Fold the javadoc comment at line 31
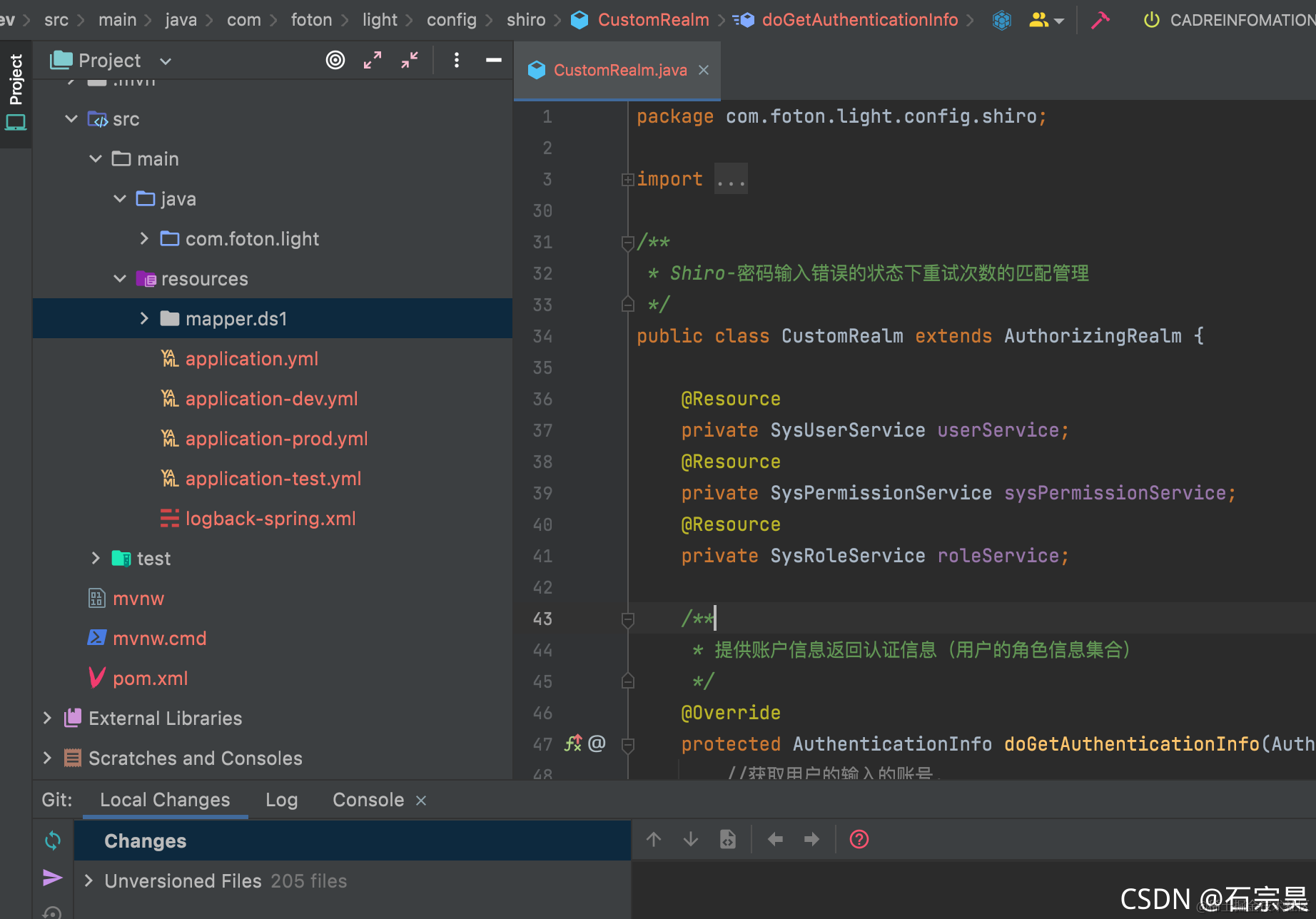The width and height of the screenshot is (1316, 919). [628, 243]
